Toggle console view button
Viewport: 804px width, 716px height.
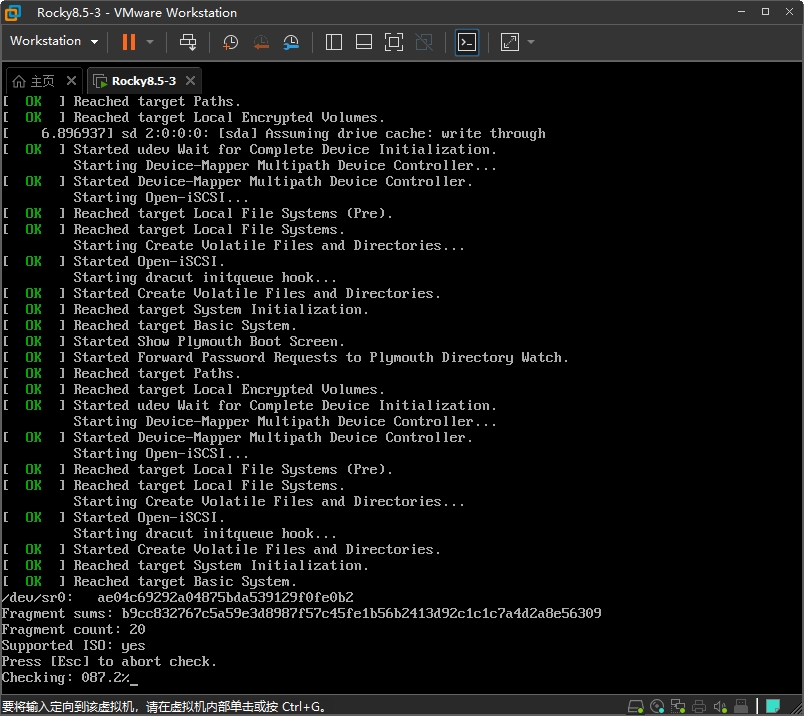click(x=467, y=42)
